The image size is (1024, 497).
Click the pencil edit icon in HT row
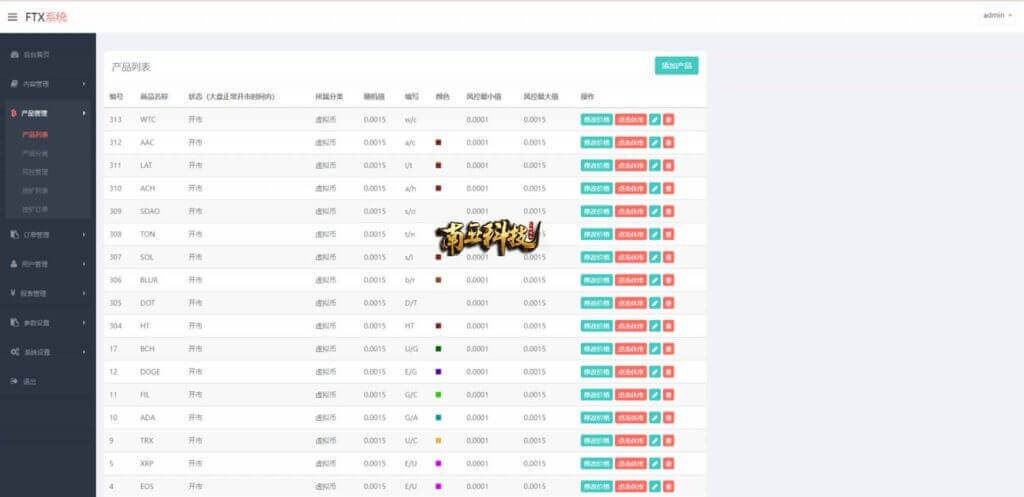point(655,326)
